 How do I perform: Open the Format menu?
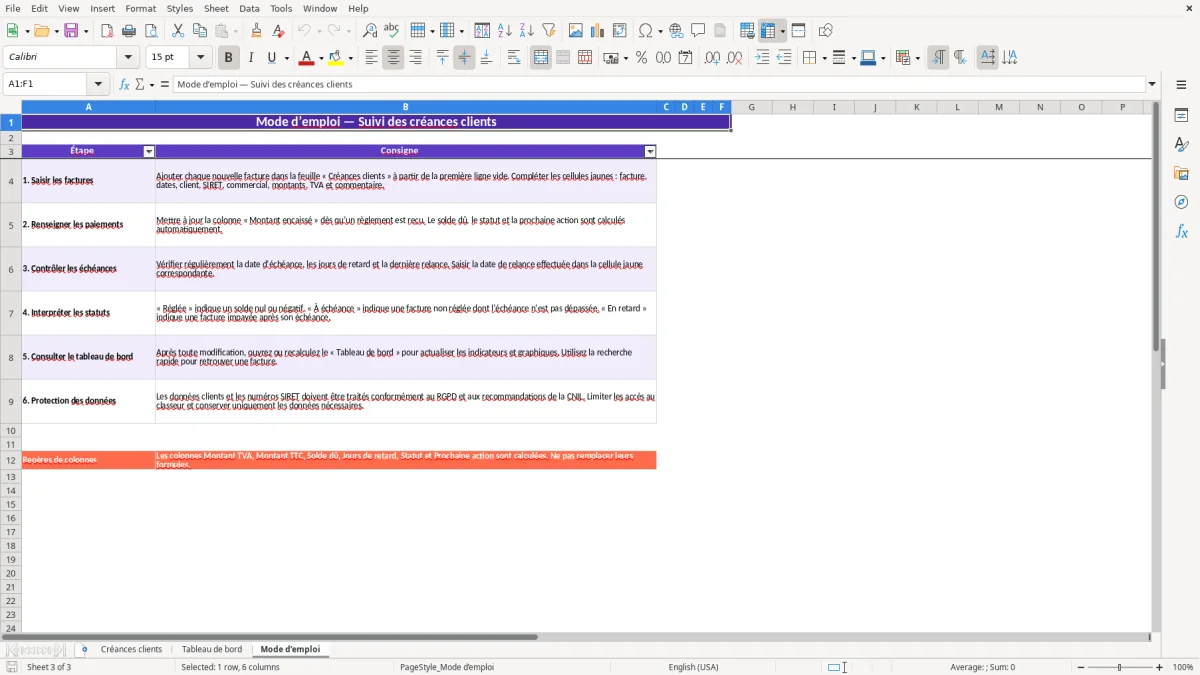(141, 8)
